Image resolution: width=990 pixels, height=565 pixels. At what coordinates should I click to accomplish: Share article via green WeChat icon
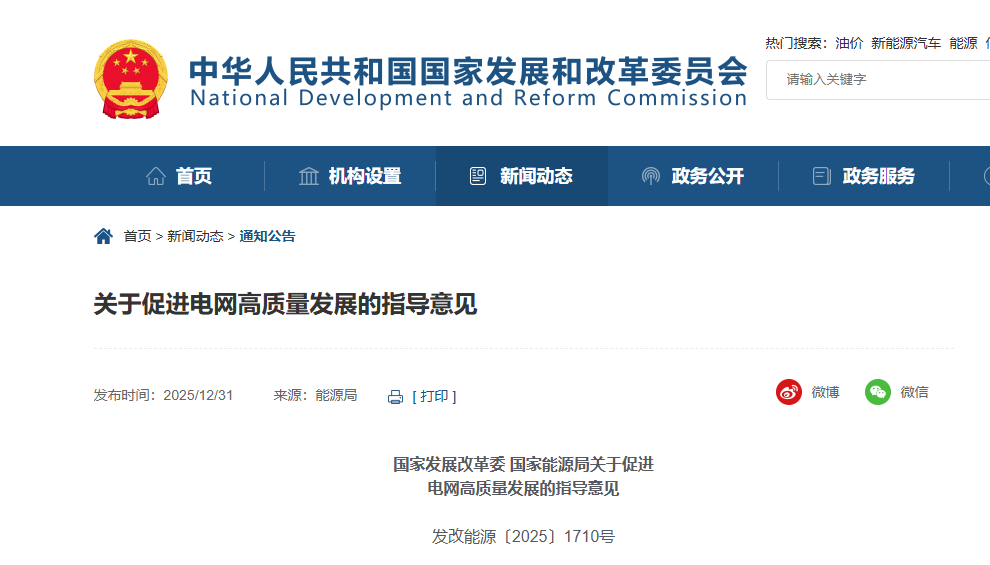878,392
